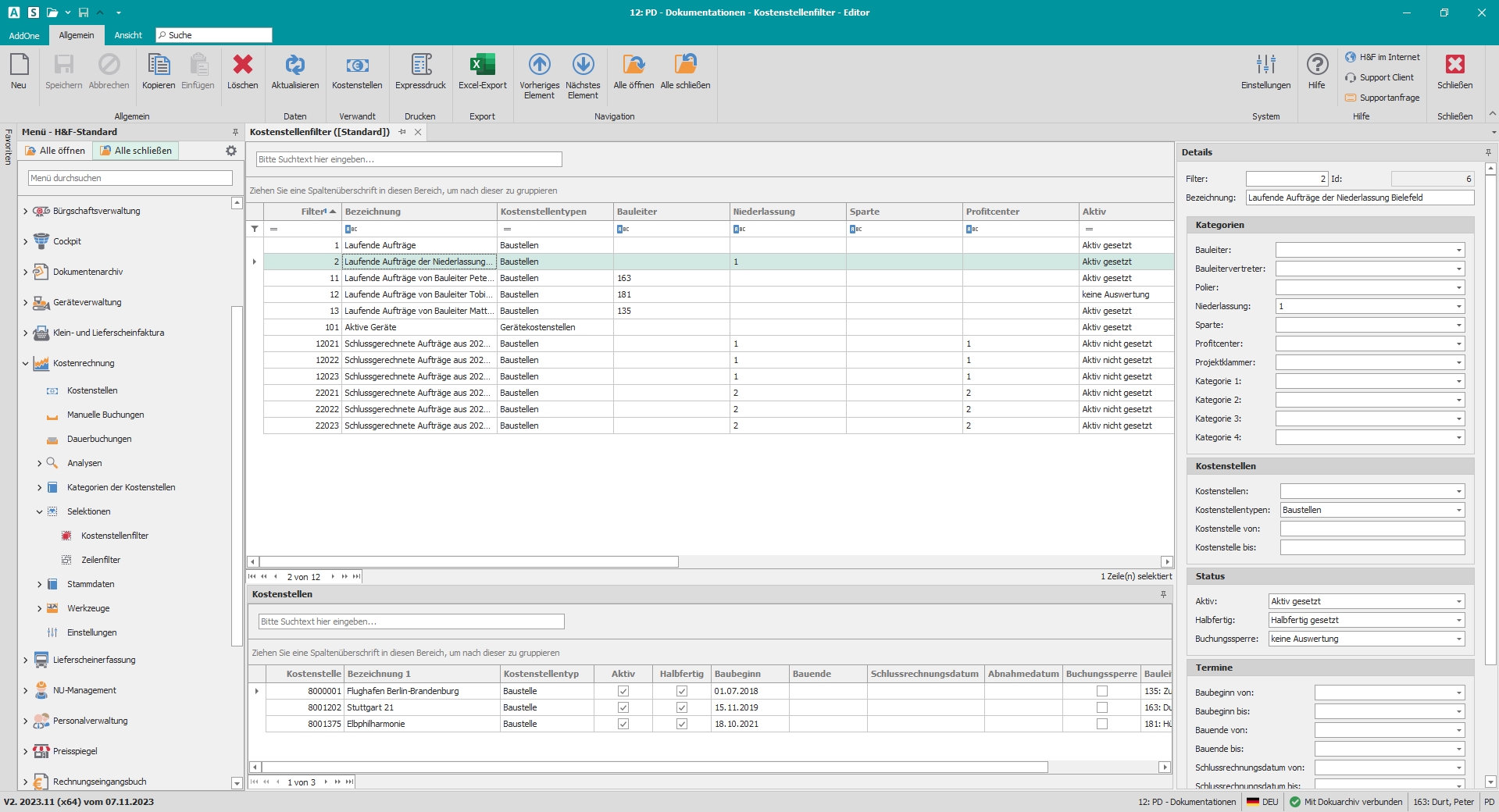
Task: Go to Nächstes Element arrow icon
Action: 583,66
